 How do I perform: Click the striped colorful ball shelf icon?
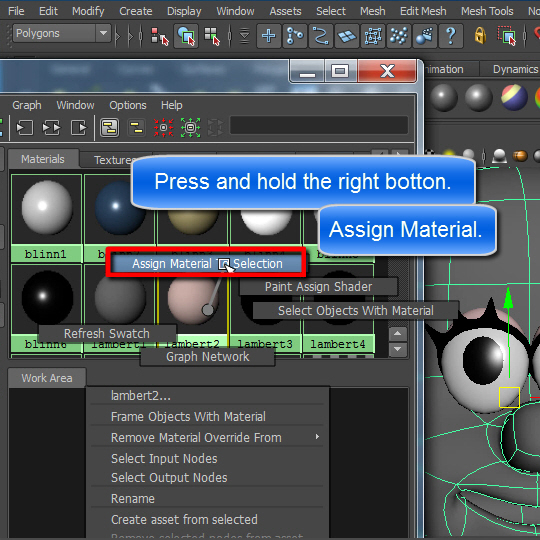(514, 97)
